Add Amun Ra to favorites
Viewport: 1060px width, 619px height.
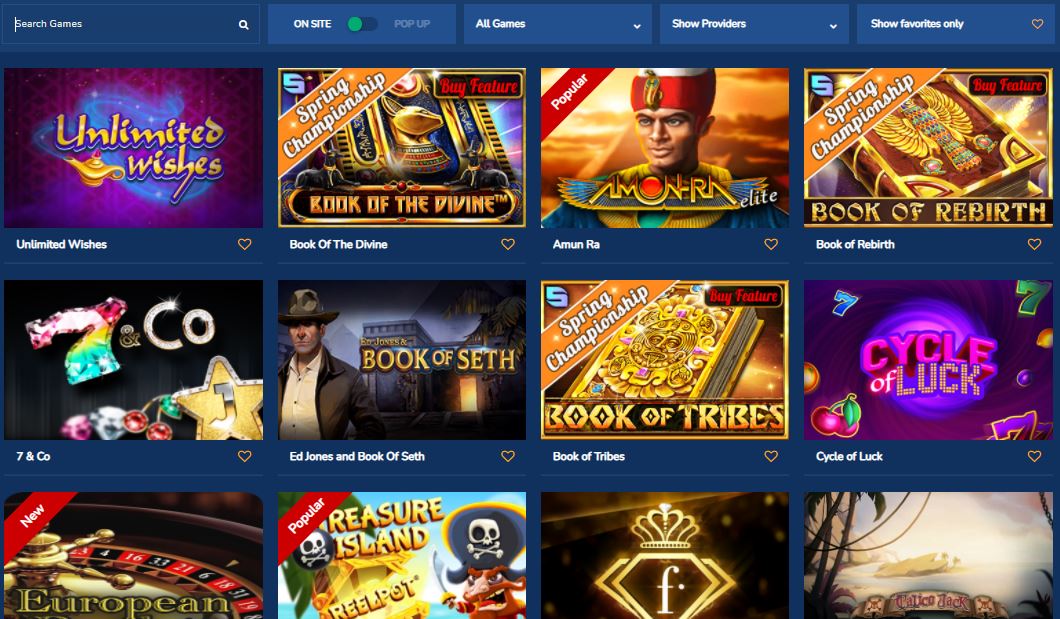(771, 244)
